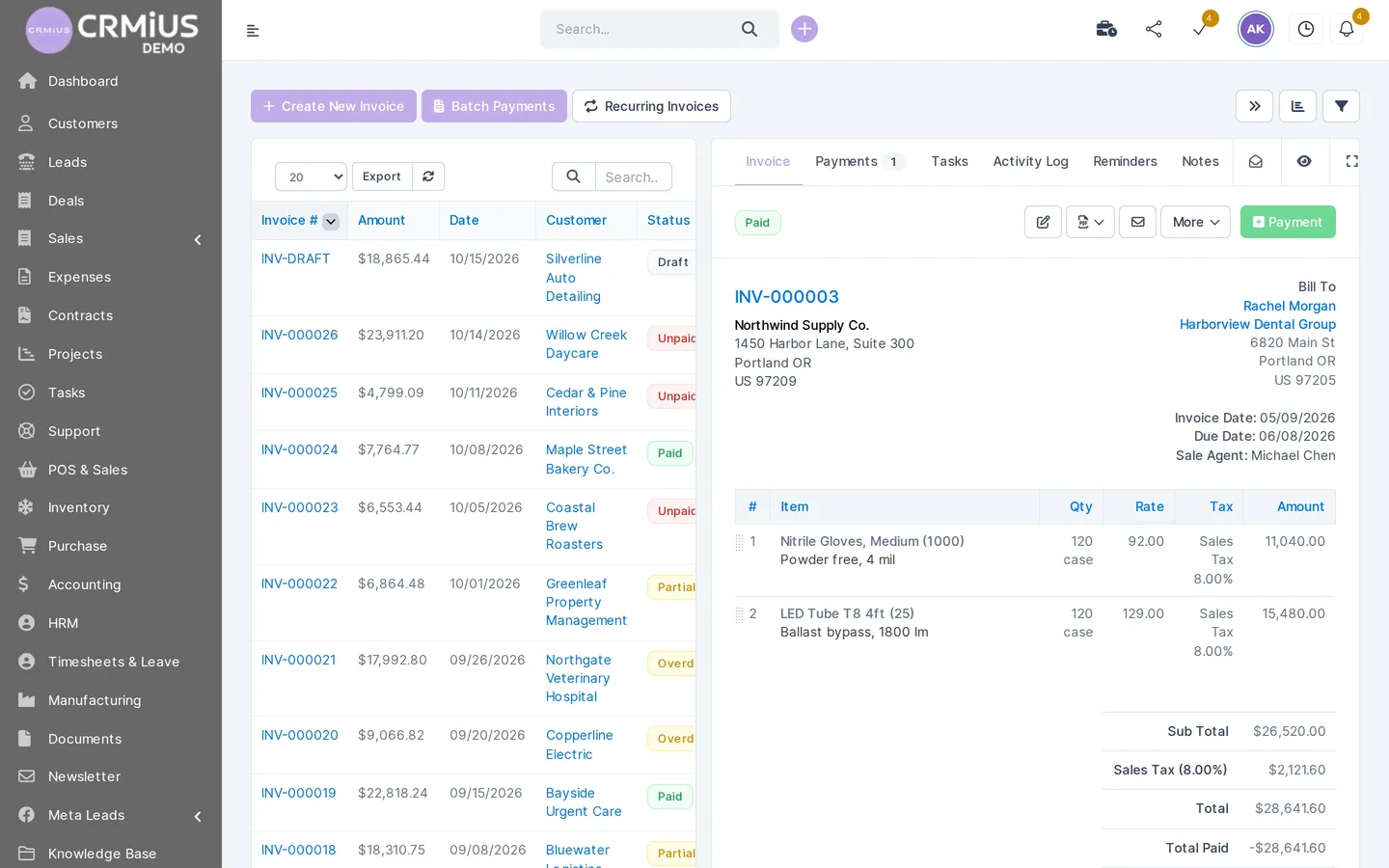Focus the invoice list search field
The image size is (1389, 868).
pos(633,176)
